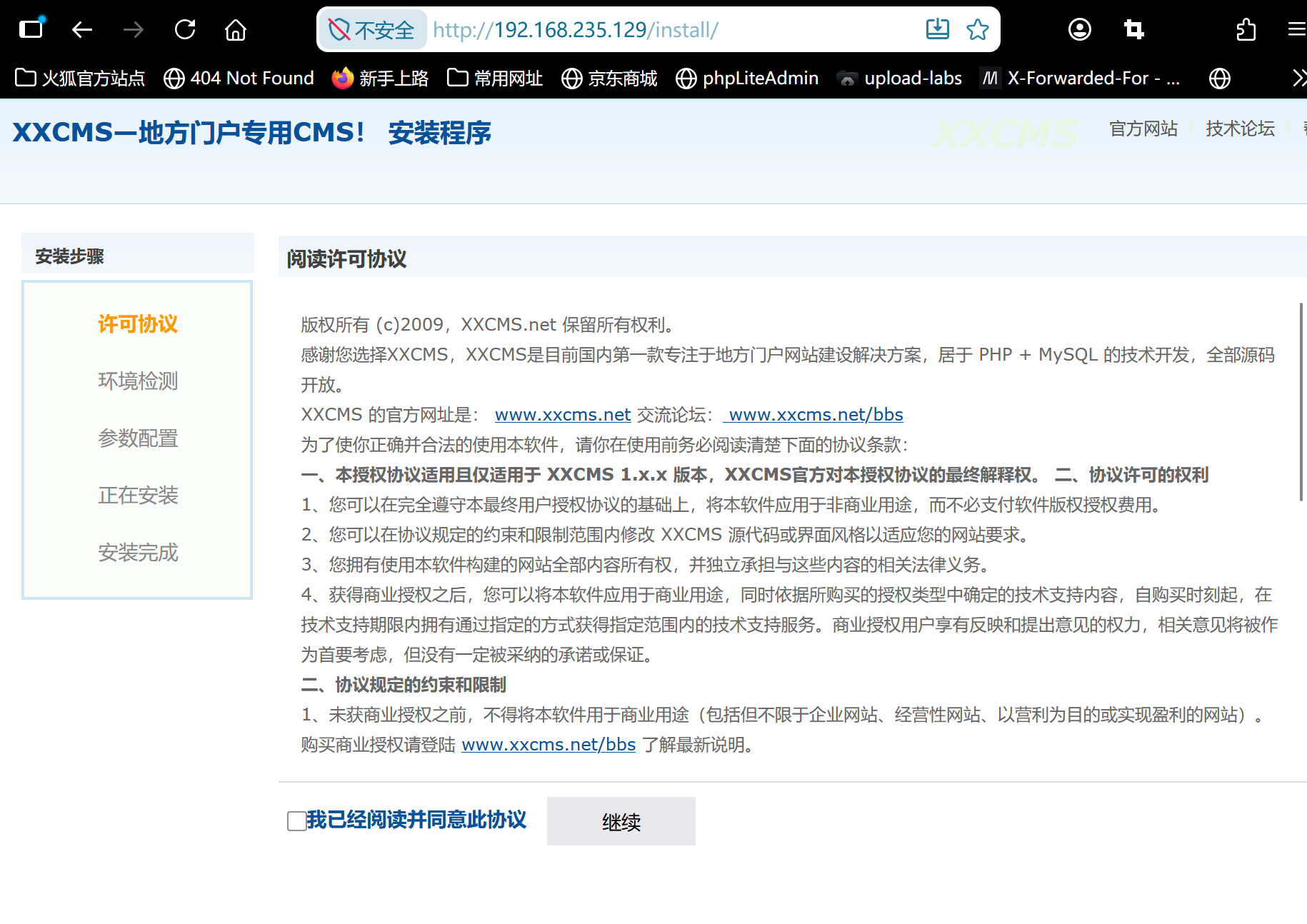Click the not-secure shield indicator
The image size is (1307, 924).
tap(371, 29)
